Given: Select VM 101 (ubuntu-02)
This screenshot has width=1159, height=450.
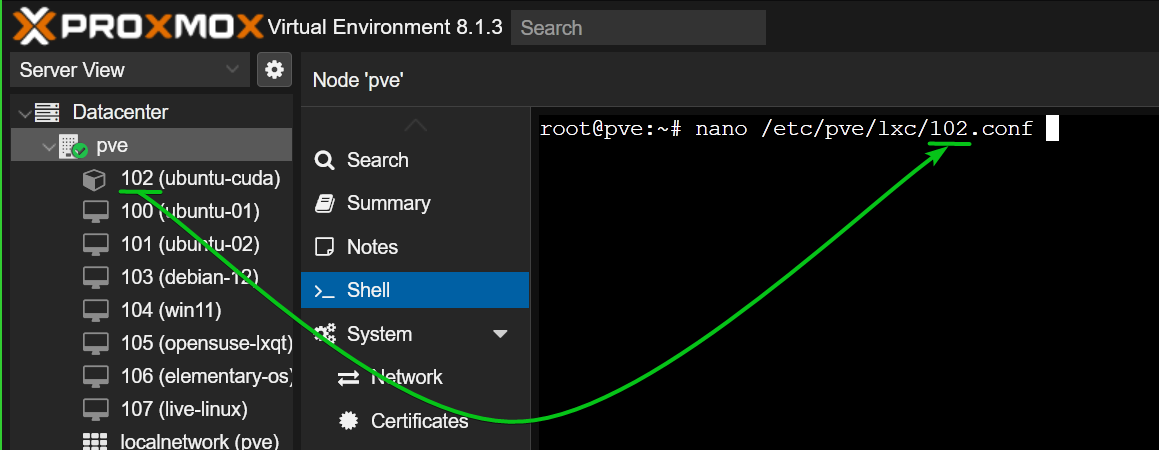Looking at the screenshot, I should 190,244.
